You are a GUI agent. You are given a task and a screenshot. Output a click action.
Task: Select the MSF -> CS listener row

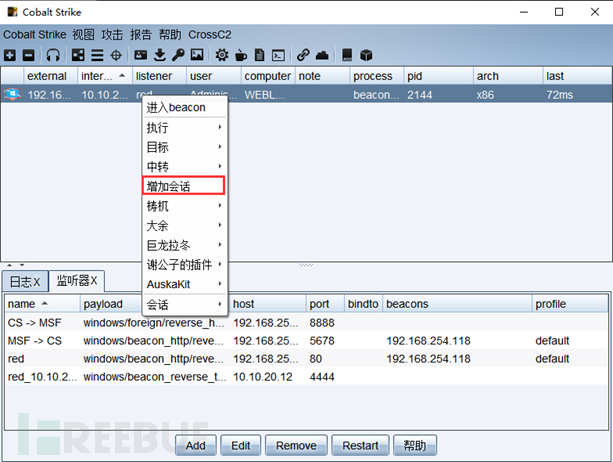pyautogui.click(x=306, y=340)
